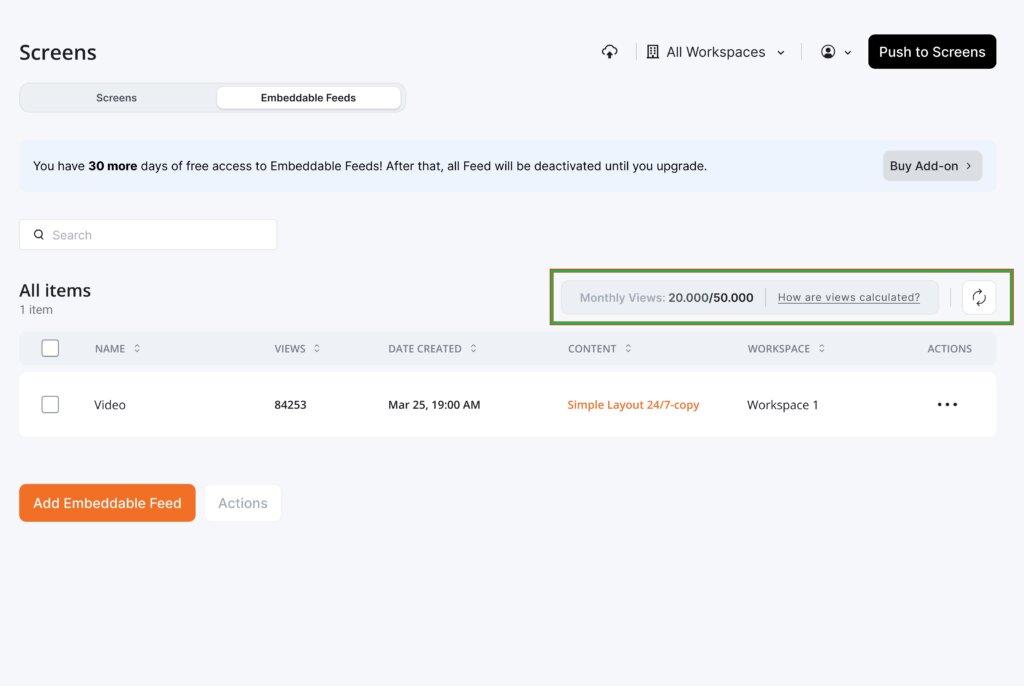Image resolution: width=1024 pixels, height=686 pixels.
Task: Check the Video row checkbox
Action: pyautogui.click(x=50, y=404)
